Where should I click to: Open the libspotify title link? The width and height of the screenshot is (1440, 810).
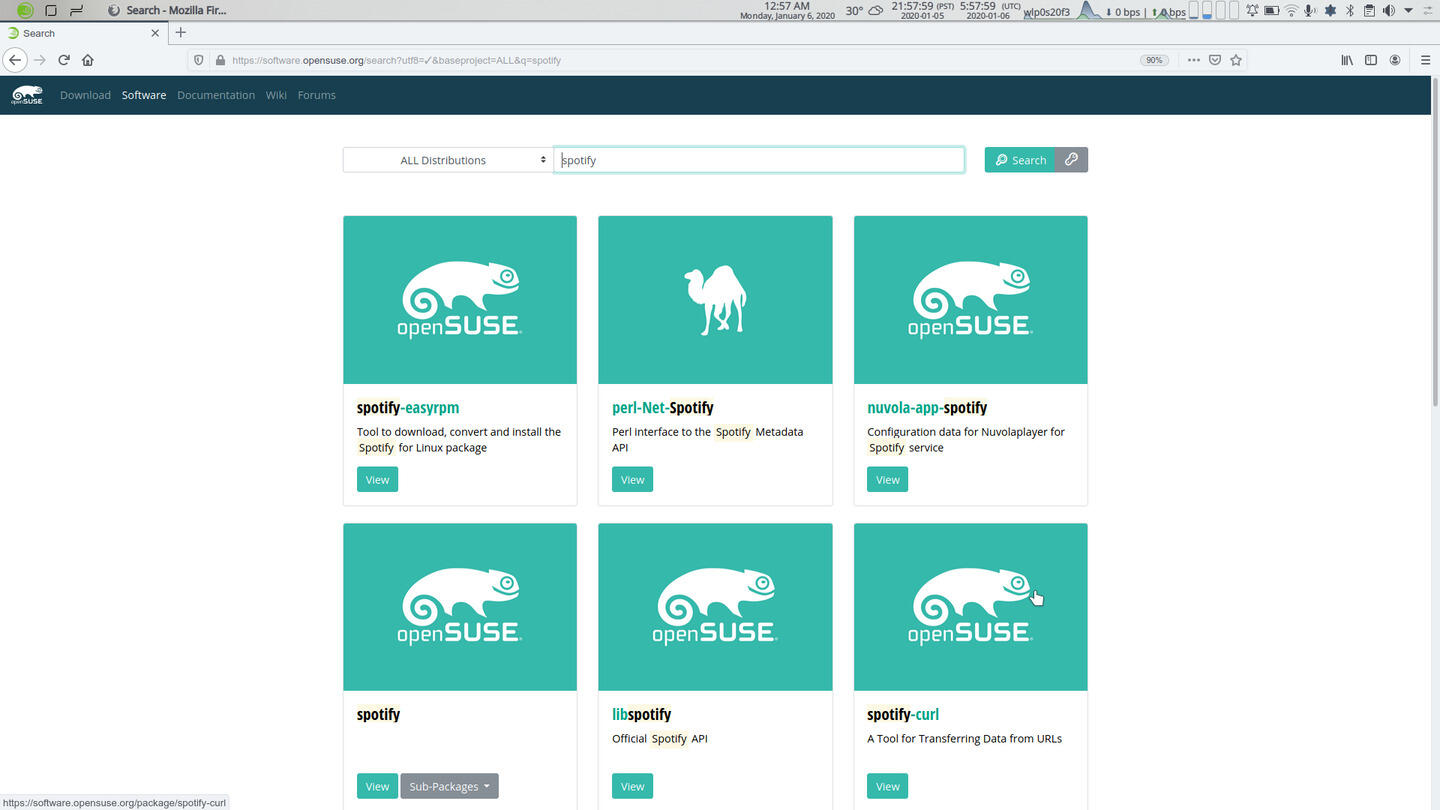point(641,714)
